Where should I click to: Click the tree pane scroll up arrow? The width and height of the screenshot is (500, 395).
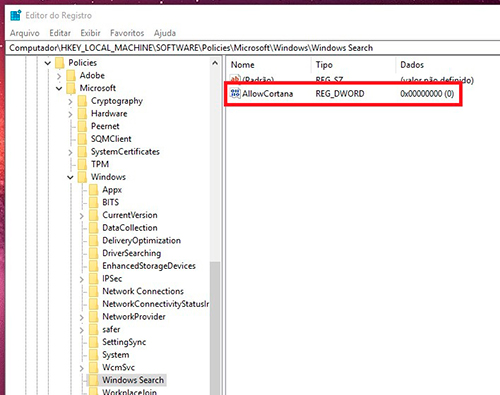coord(215,63)
